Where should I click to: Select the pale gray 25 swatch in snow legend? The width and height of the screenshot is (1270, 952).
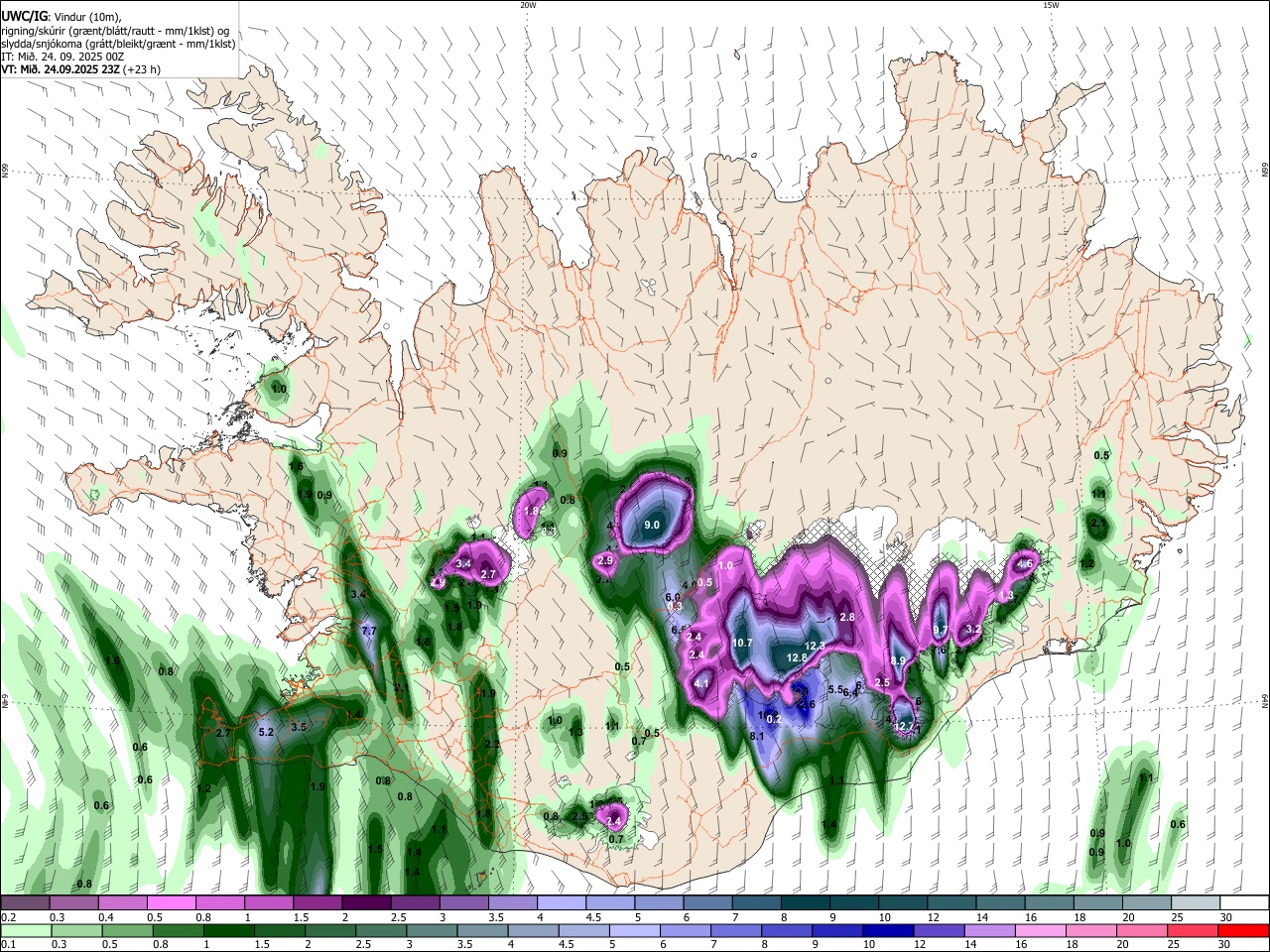[x=1195, y=903]
